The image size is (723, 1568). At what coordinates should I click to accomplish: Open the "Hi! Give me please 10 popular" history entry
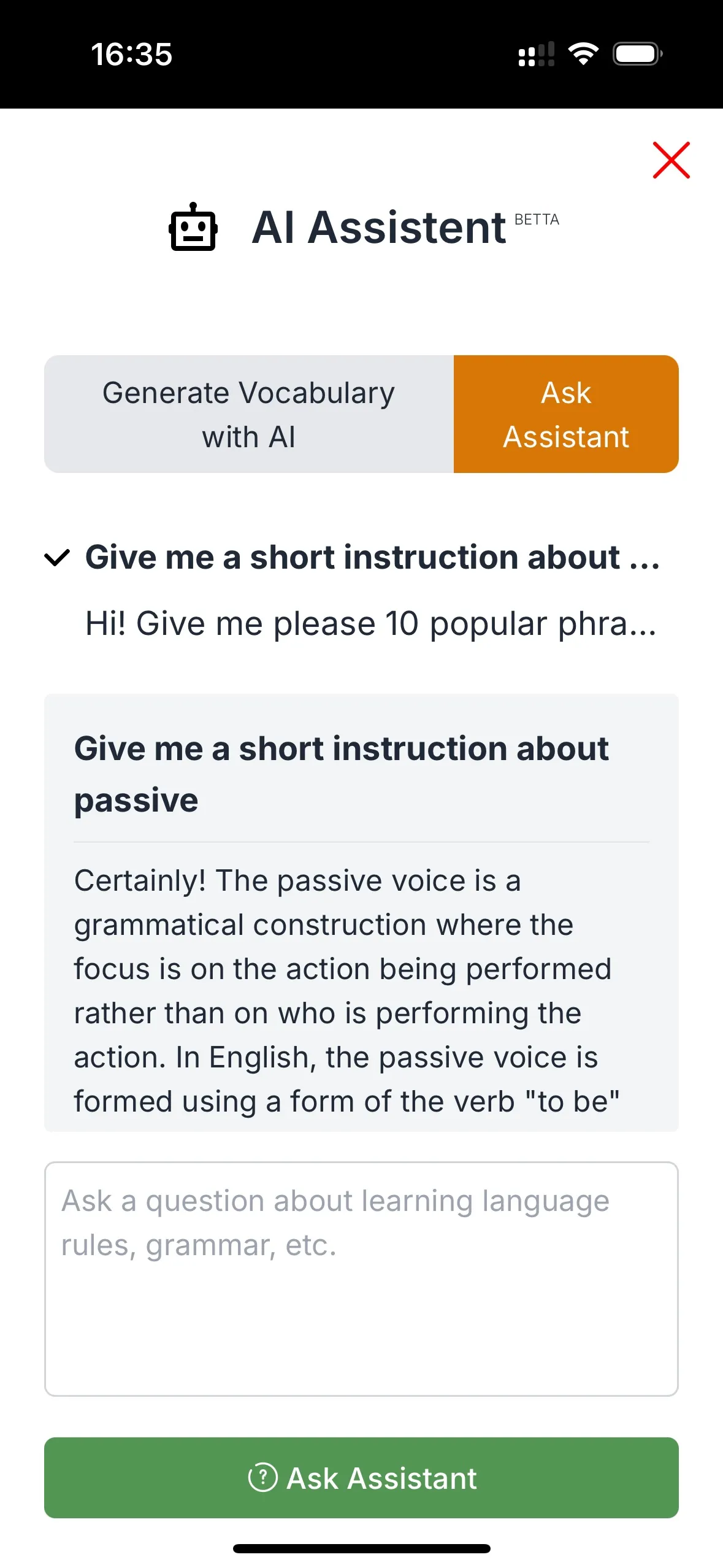click(x=371, y=624)
